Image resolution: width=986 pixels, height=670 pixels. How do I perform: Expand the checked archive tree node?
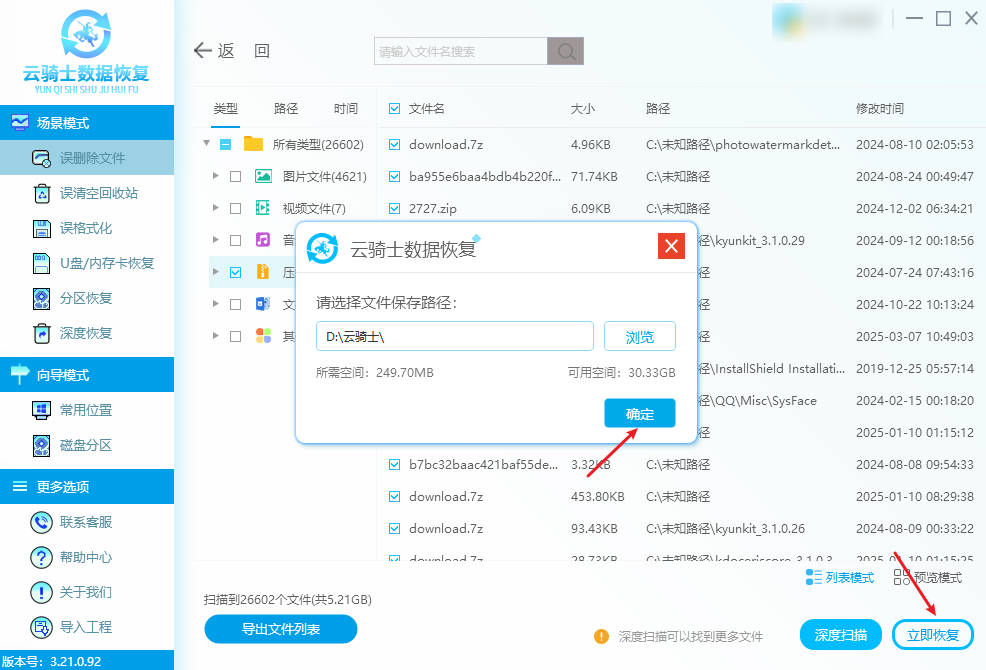click(x=216, y=272)
